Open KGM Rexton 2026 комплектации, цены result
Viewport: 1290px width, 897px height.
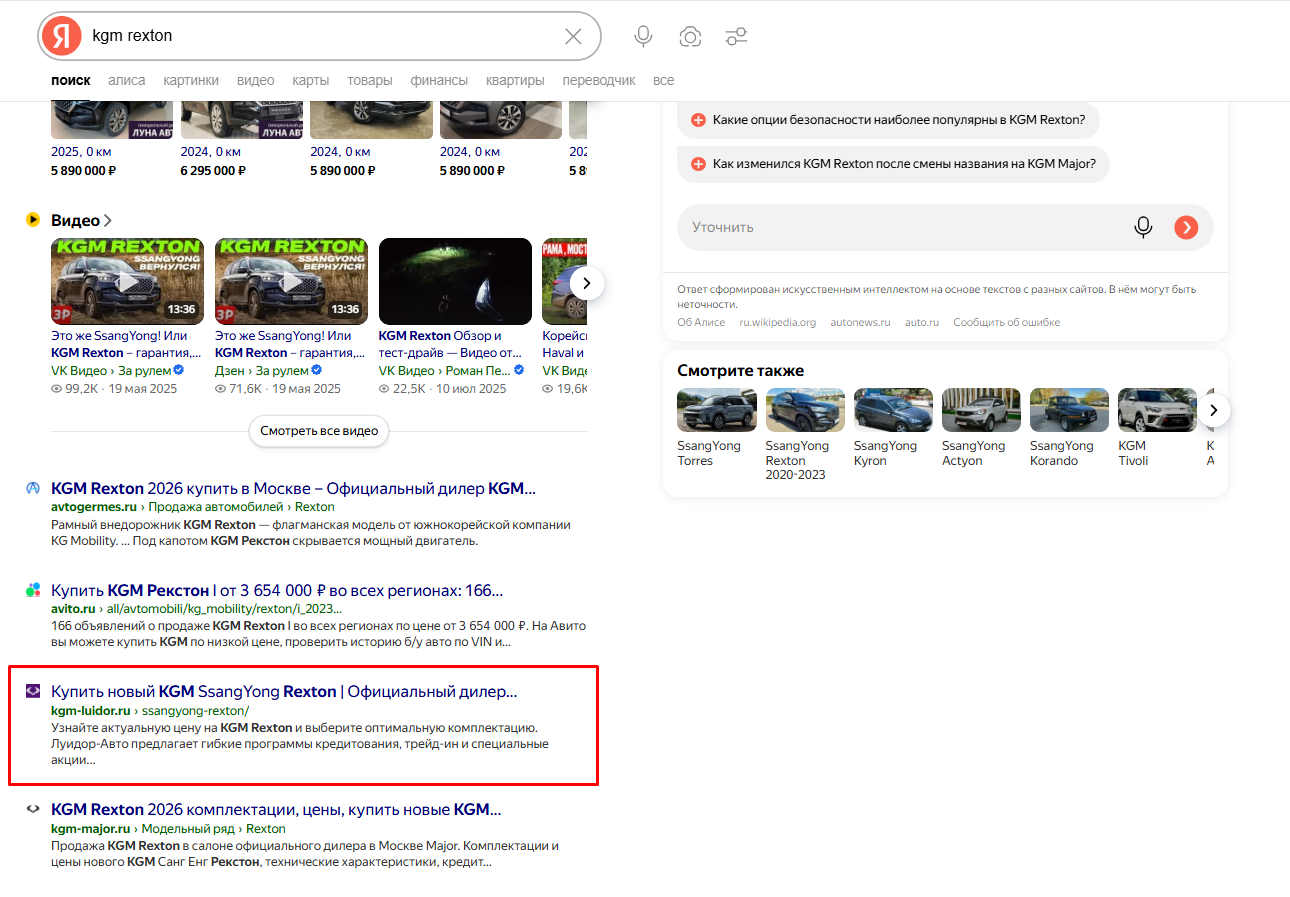pyautogui.click(x=276, y=809)
